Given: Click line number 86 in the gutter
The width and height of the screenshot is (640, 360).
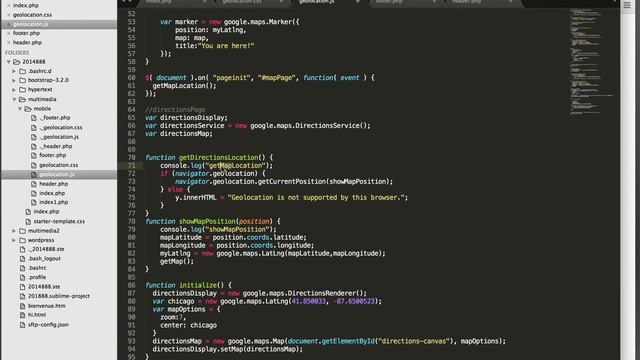Looking at the screenshot, I should 131,285.
